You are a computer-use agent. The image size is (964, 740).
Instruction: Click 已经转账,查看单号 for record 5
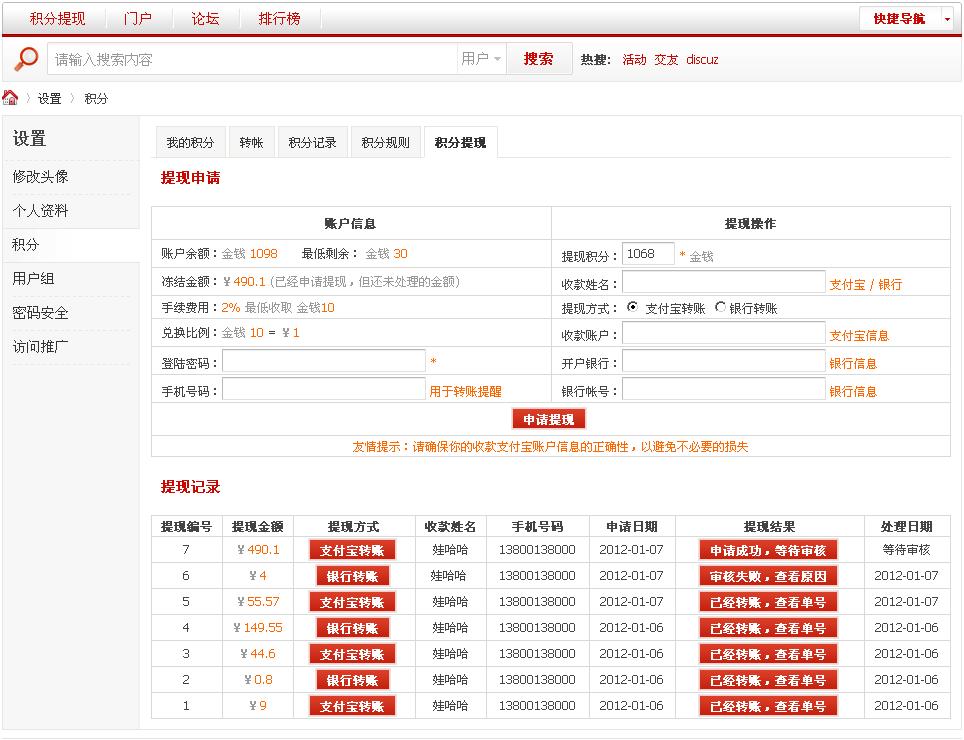pos(768,602)
